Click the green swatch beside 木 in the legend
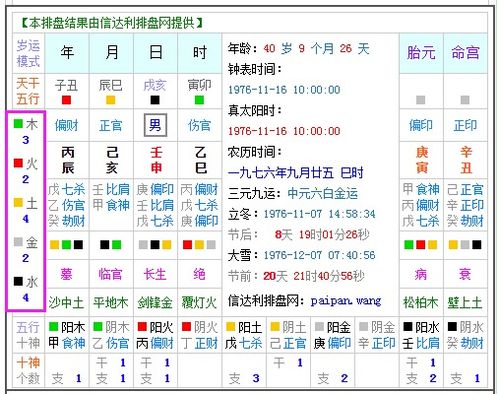Image resolution: width=499 pixels, height=394 pixels. tap(18, 124)
